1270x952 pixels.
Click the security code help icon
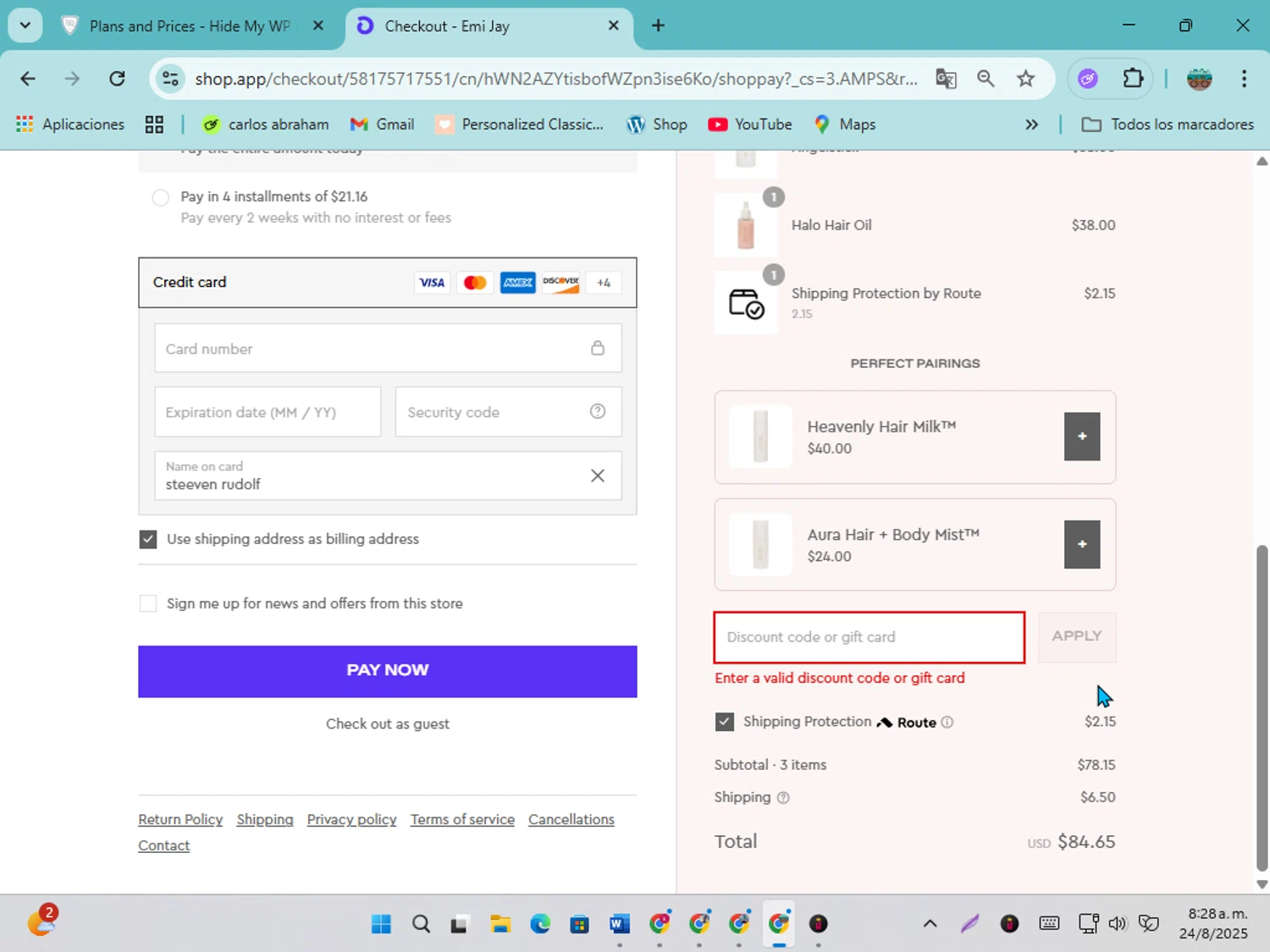(x=598, y=411)
